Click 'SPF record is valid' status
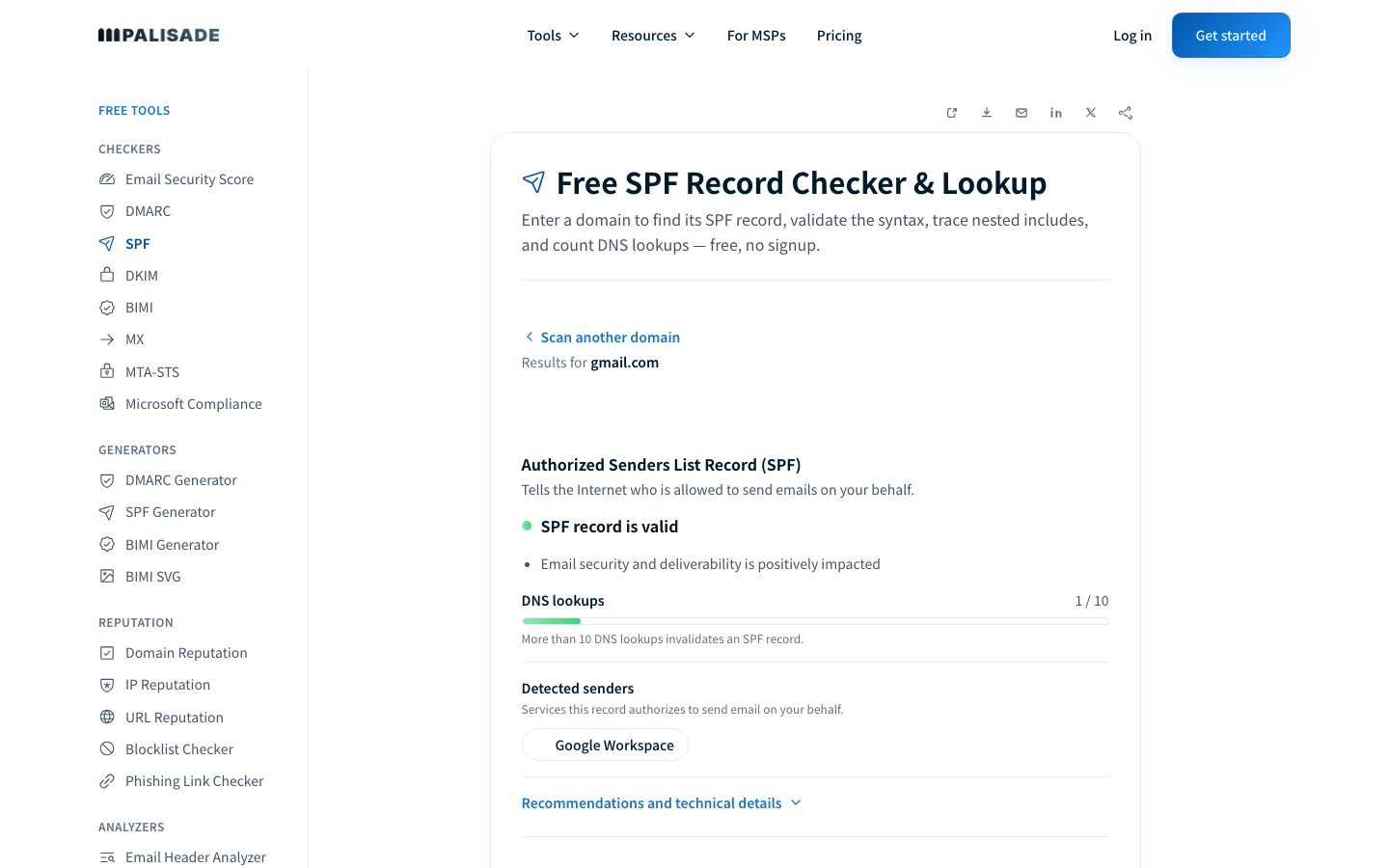The height and width of the screenshot is (868, 1389). click(610, 527)
